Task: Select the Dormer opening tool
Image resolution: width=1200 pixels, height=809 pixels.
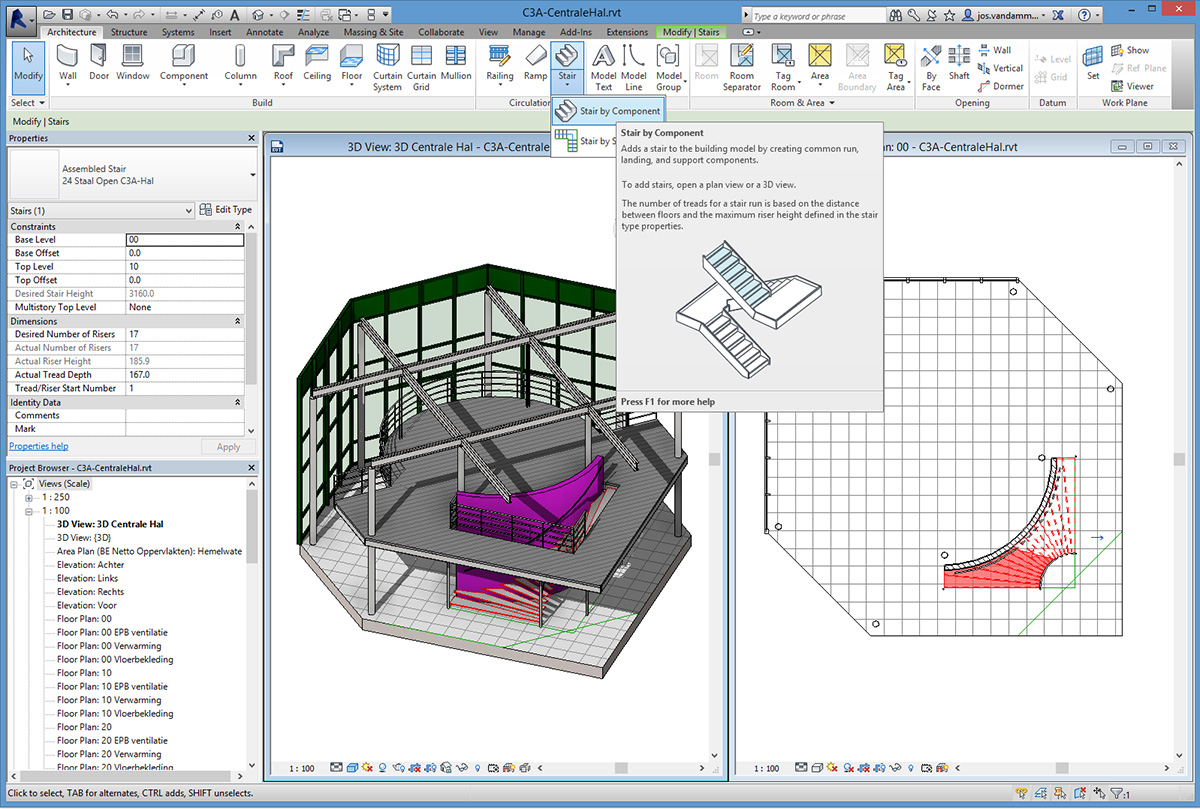Action: pyautogui.click(x=1001, y=86)
